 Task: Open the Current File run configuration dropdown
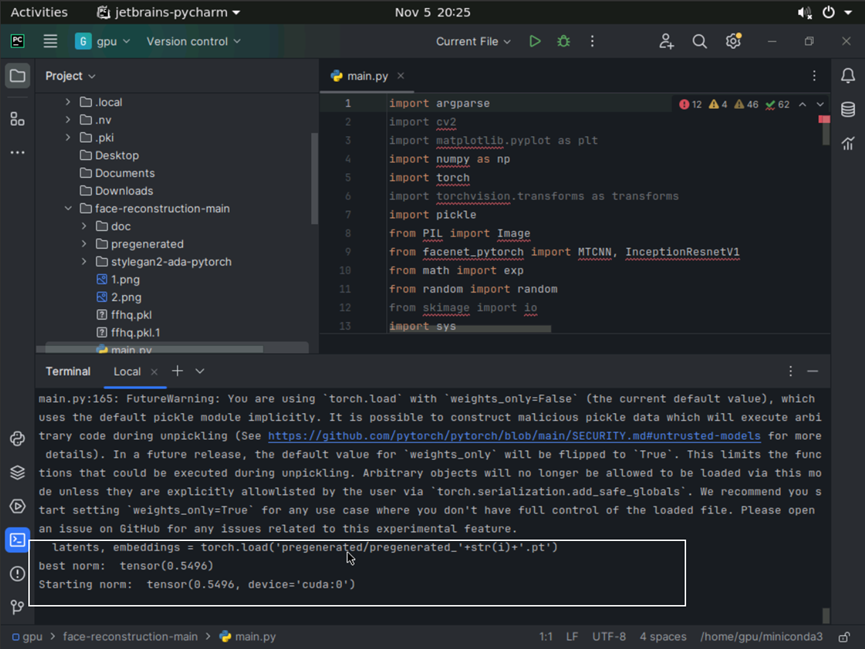pos(473,41)
